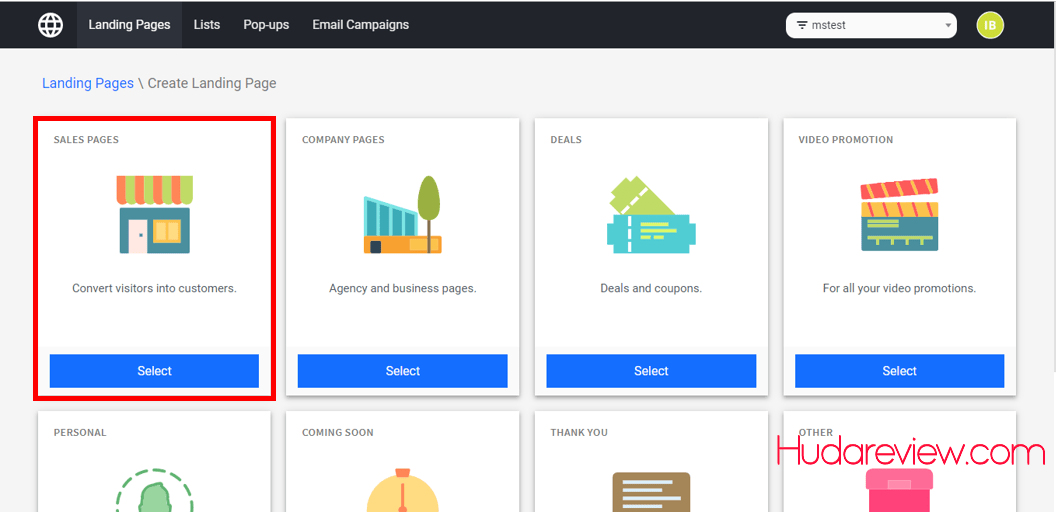
Task: Open the IB user avatar menu
Action: [x=989, y=25]
